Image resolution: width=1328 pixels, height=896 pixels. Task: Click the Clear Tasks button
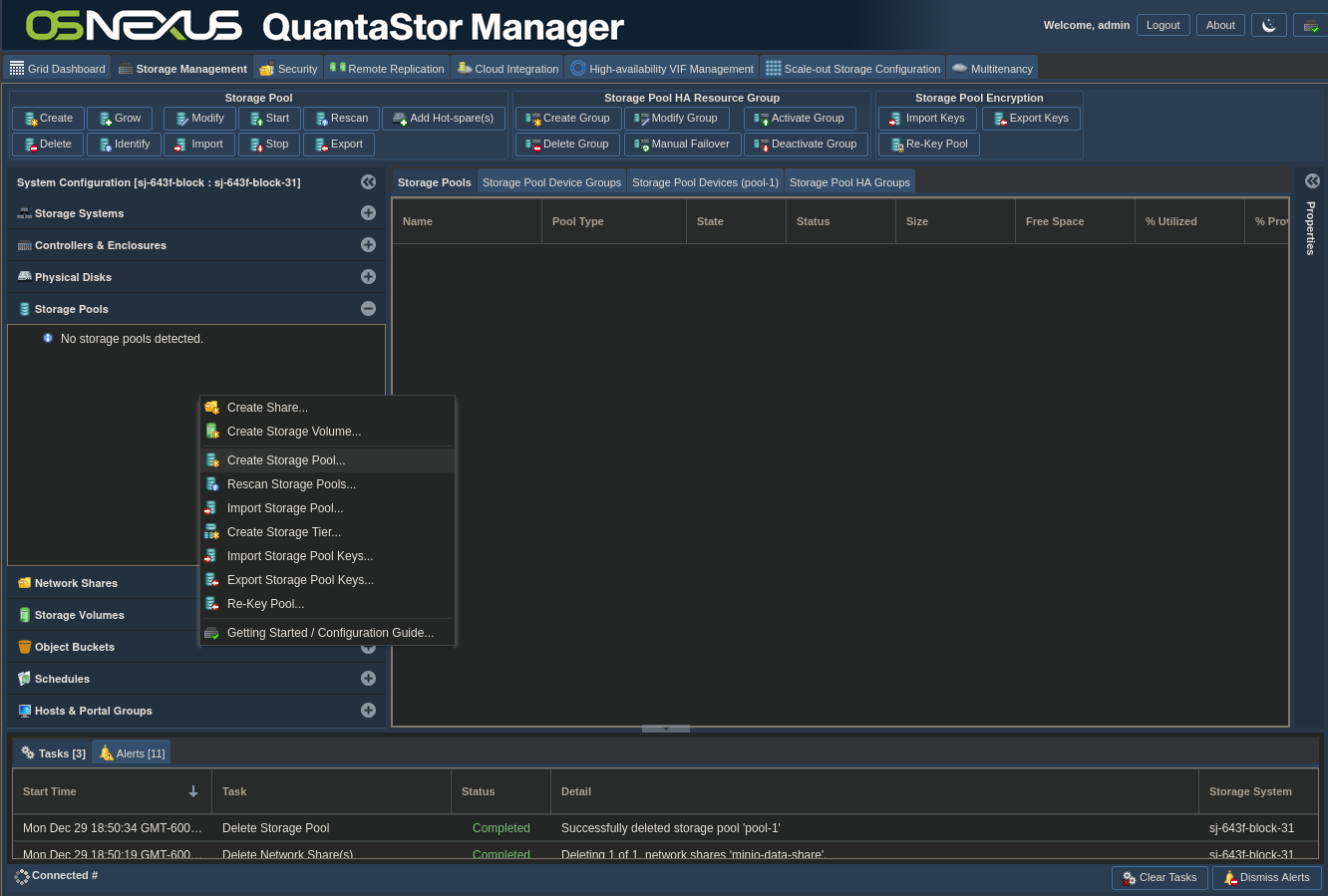(x=1160, y=878)
